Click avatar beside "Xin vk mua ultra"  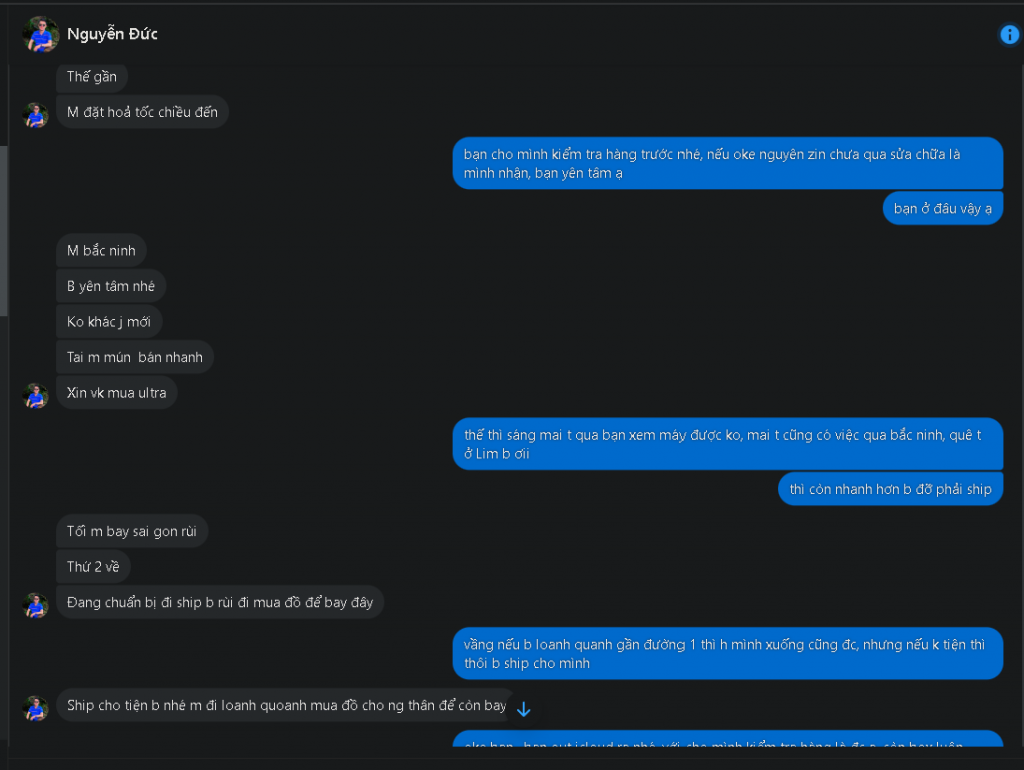(36, 396)
